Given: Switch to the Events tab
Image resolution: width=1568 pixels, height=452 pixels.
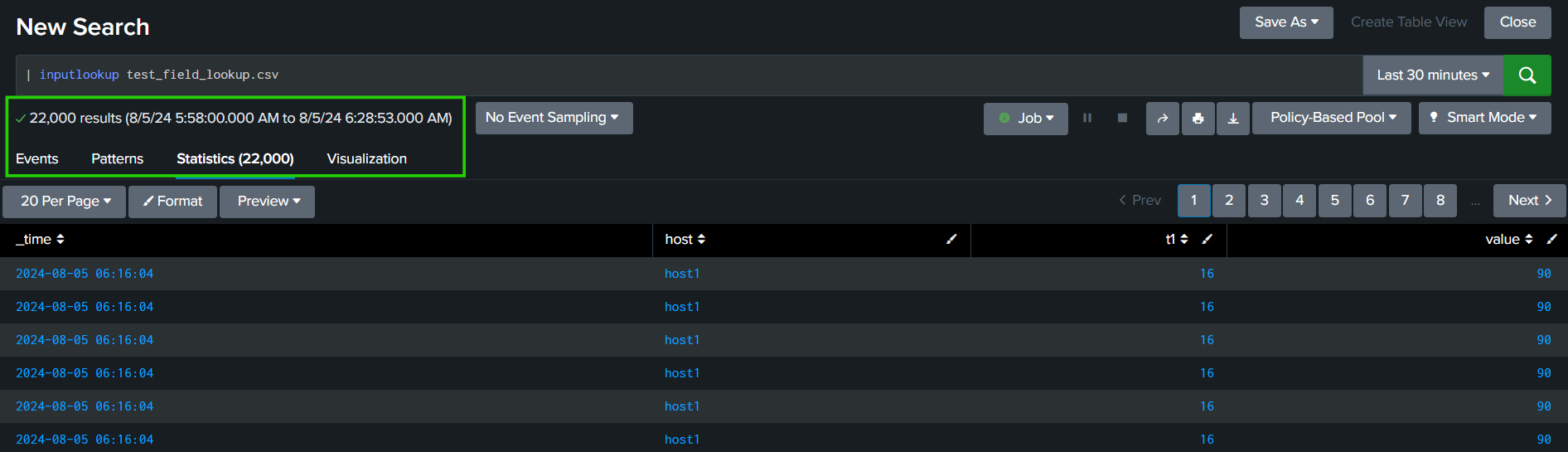Looking at the screenshot, I should click(x=37, y=158).
